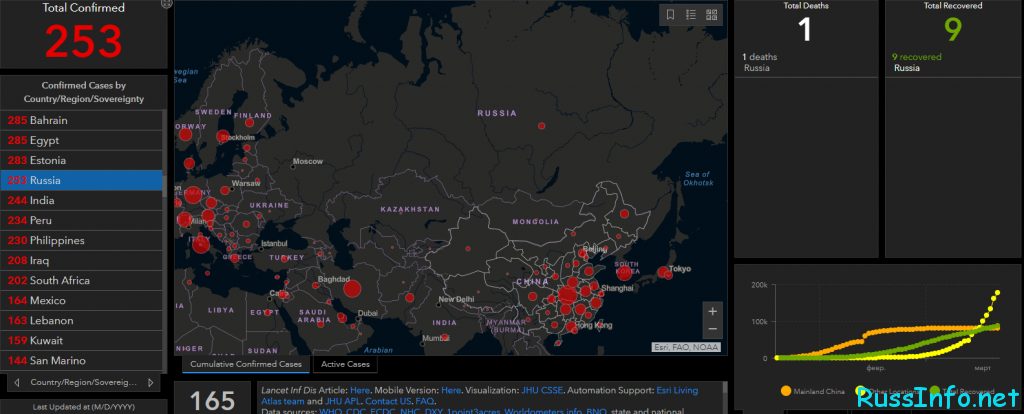This screenshot has width=1024, height=414.
Task: Go to previous list with left arrow
Action: (17, 383)
